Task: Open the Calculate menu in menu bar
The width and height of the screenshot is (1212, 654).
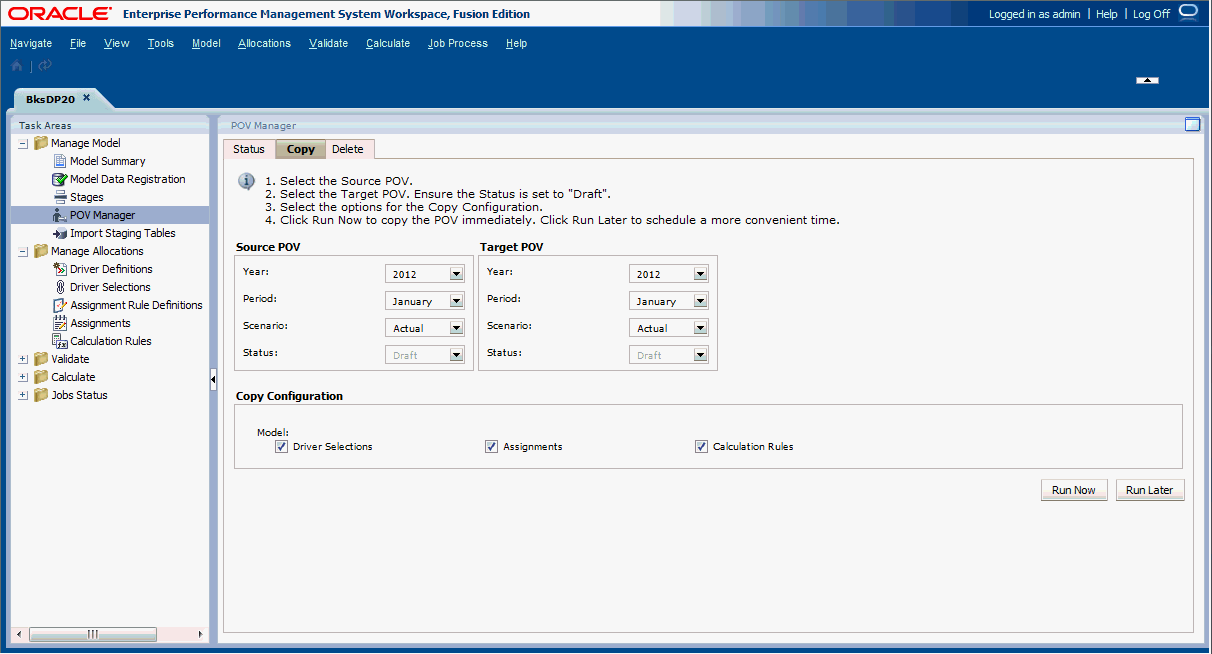Action: (388, 43)
